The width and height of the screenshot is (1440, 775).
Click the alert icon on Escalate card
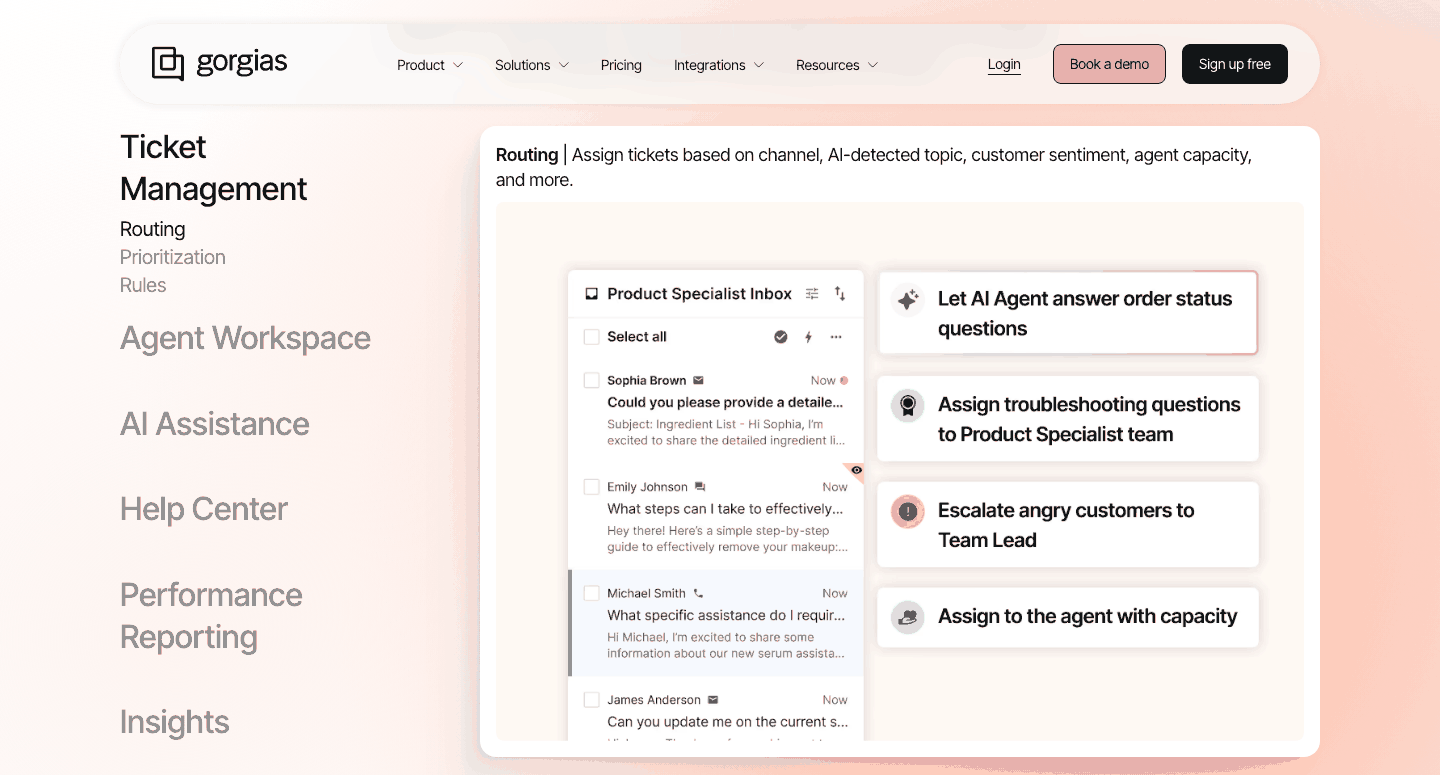point(908,512)
